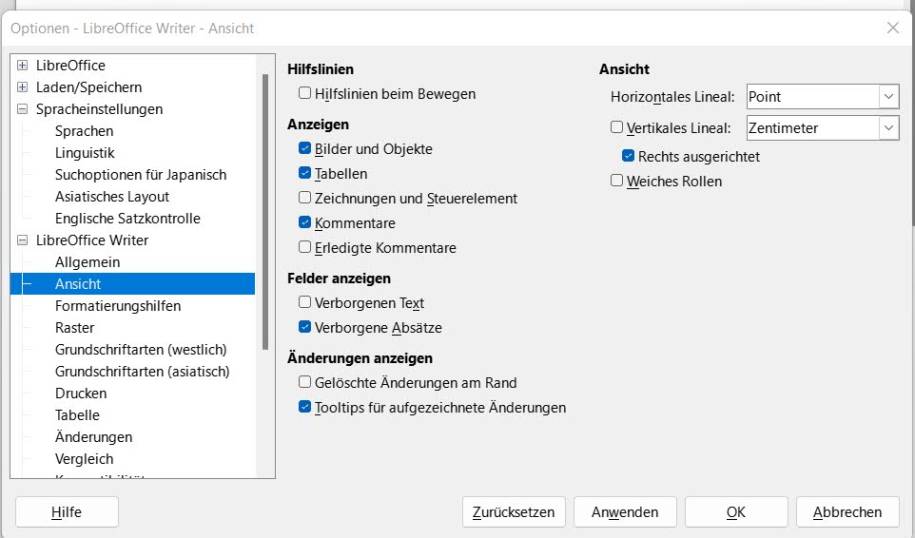
Task: Enable Erledigte Kommentare checkbox
Action: coord(305,247)
